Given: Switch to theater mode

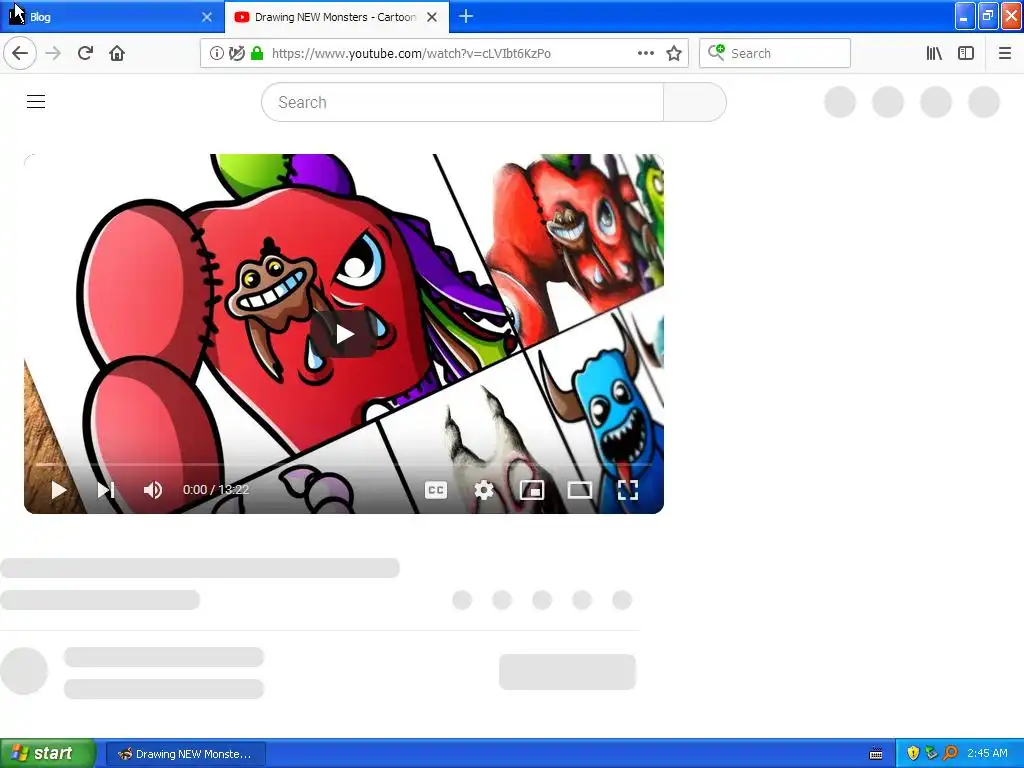Looking at the screenshot, I should [x=580, y=490].
